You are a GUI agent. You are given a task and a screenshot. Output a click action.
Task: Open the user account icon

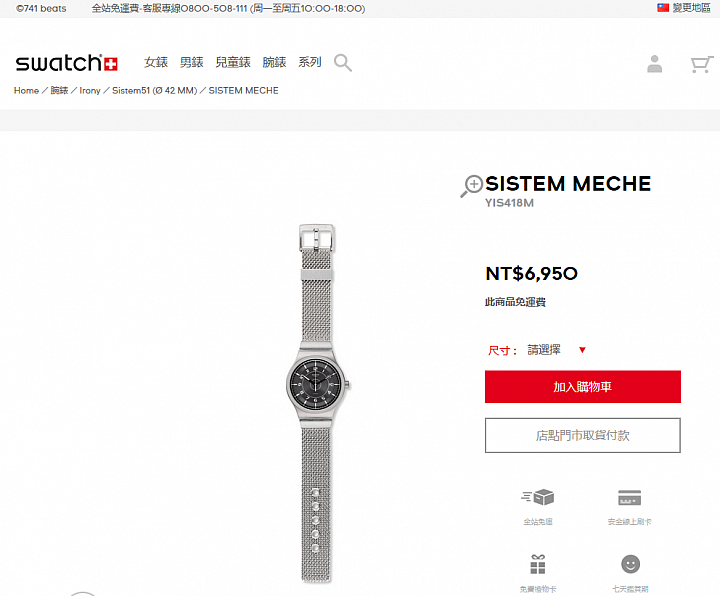(x=654, y=64)
